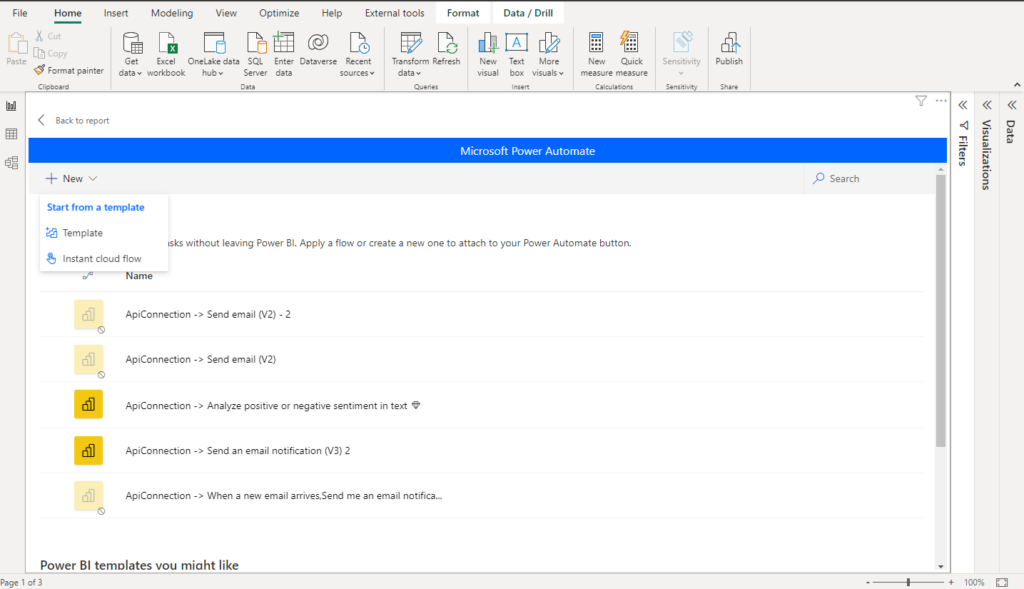Expand the Get data dropdown

tap(132, 72)
